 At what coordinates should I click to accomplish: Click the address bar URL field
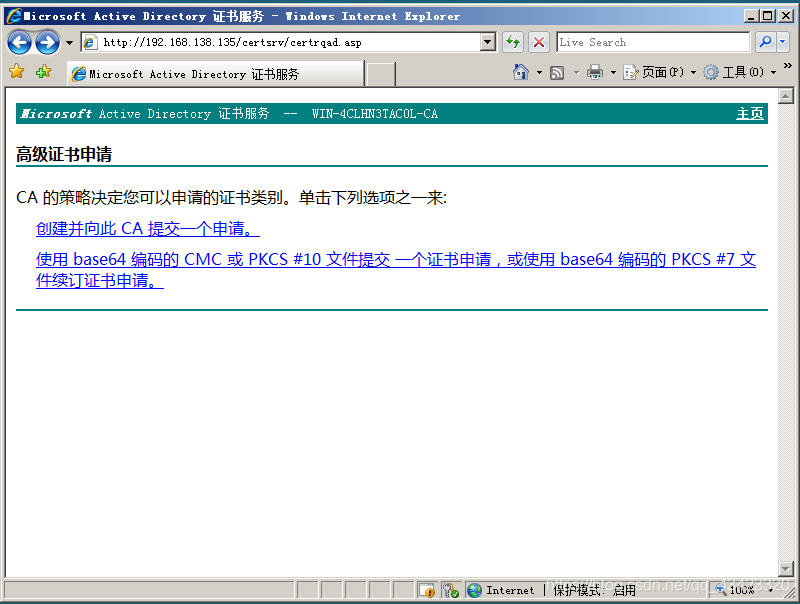281,42
